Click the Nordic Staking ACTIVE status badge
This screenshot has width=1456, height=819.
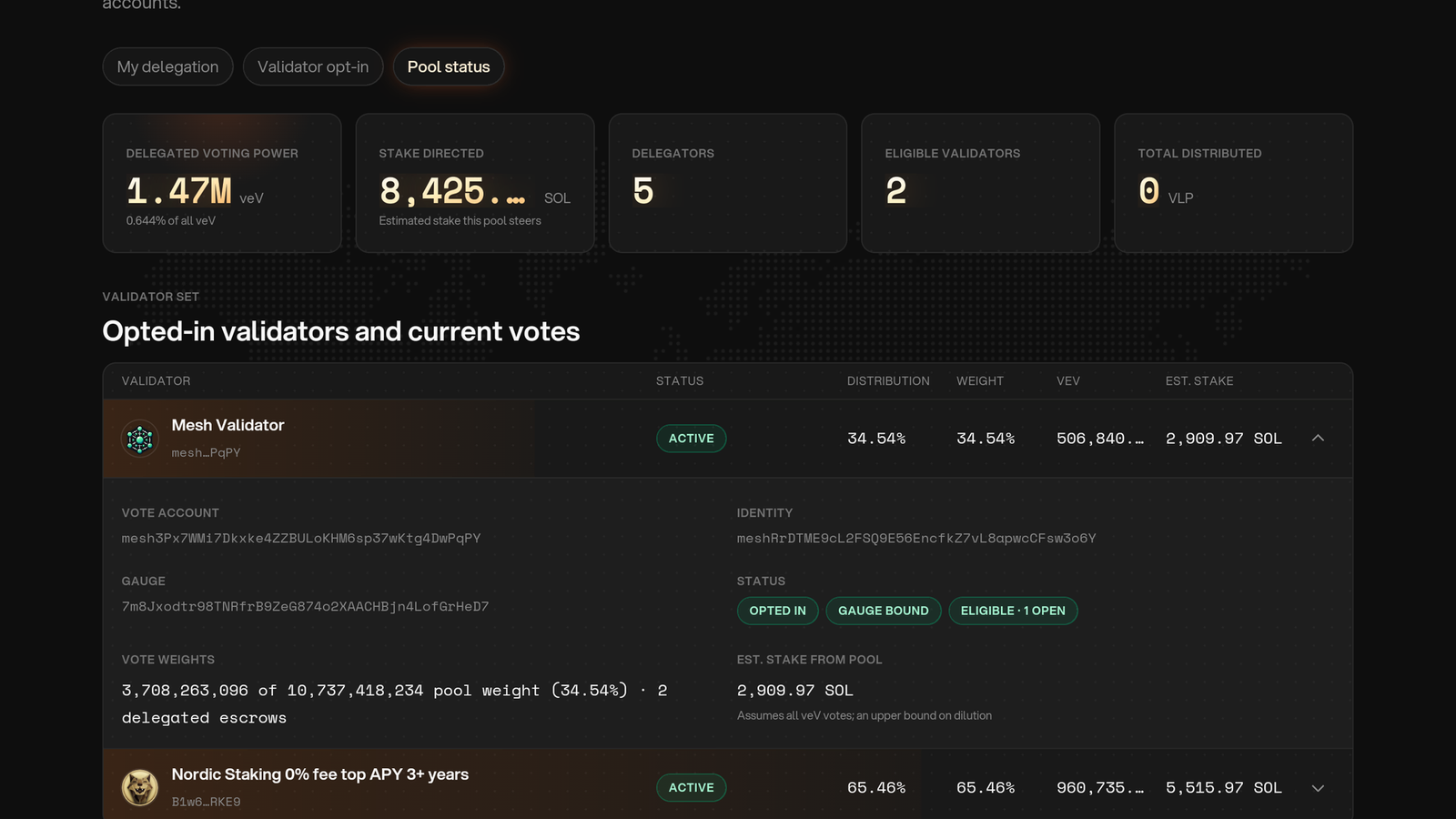click(x=692, y=788)
